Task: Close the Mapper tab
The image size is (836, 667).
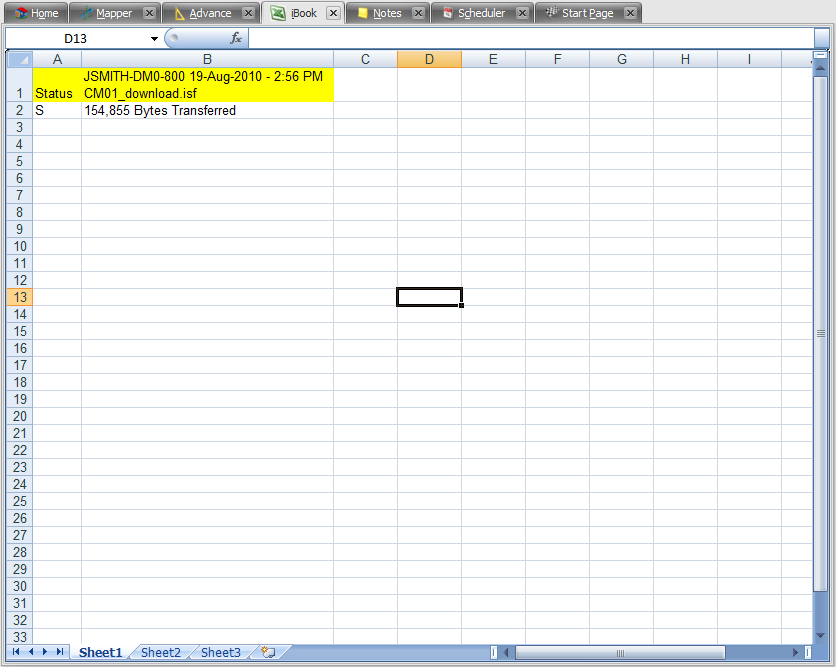Action: 149,13
